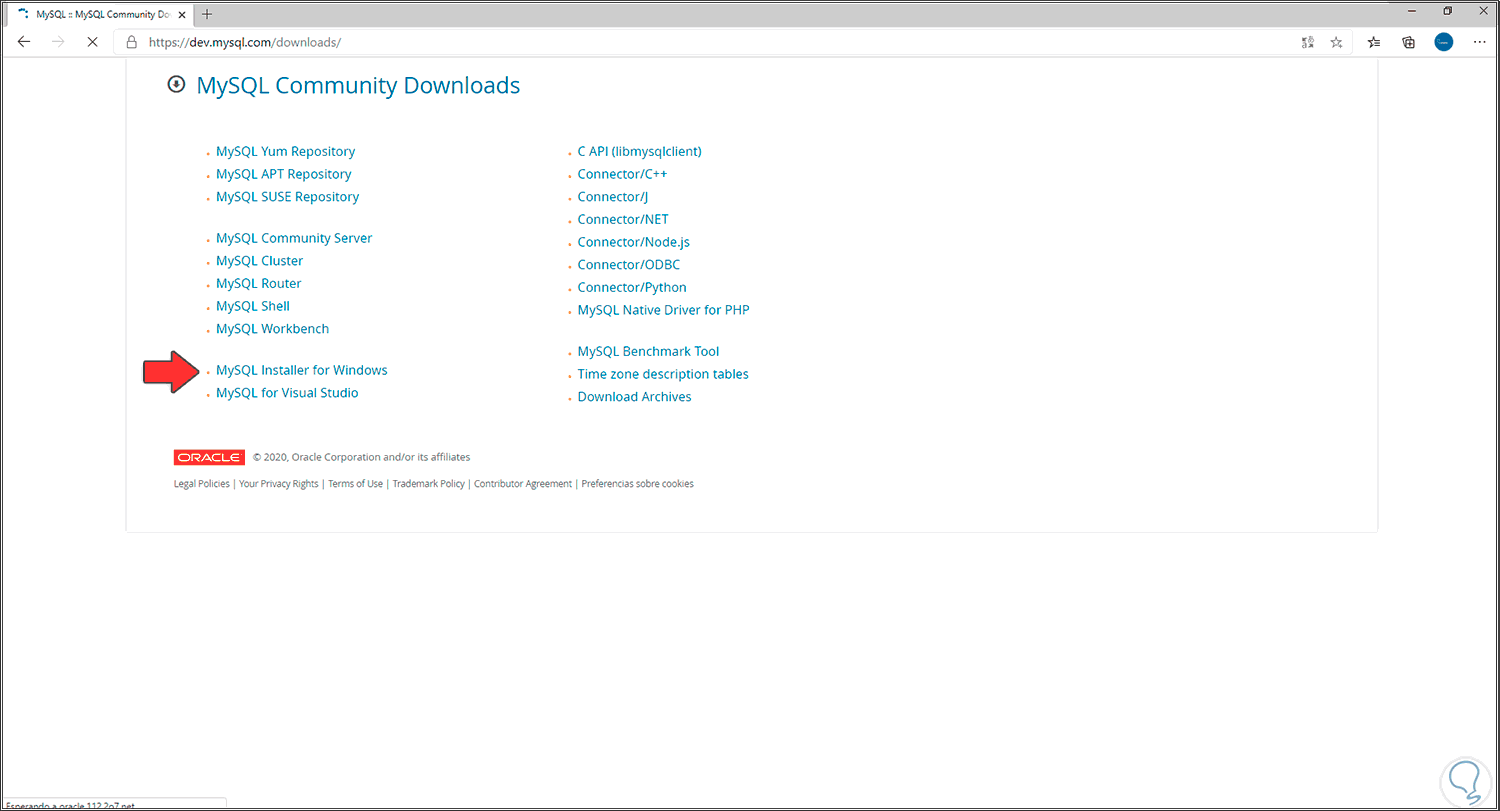Open the Collections panel
The image size is (1500, 811).
1409,42
